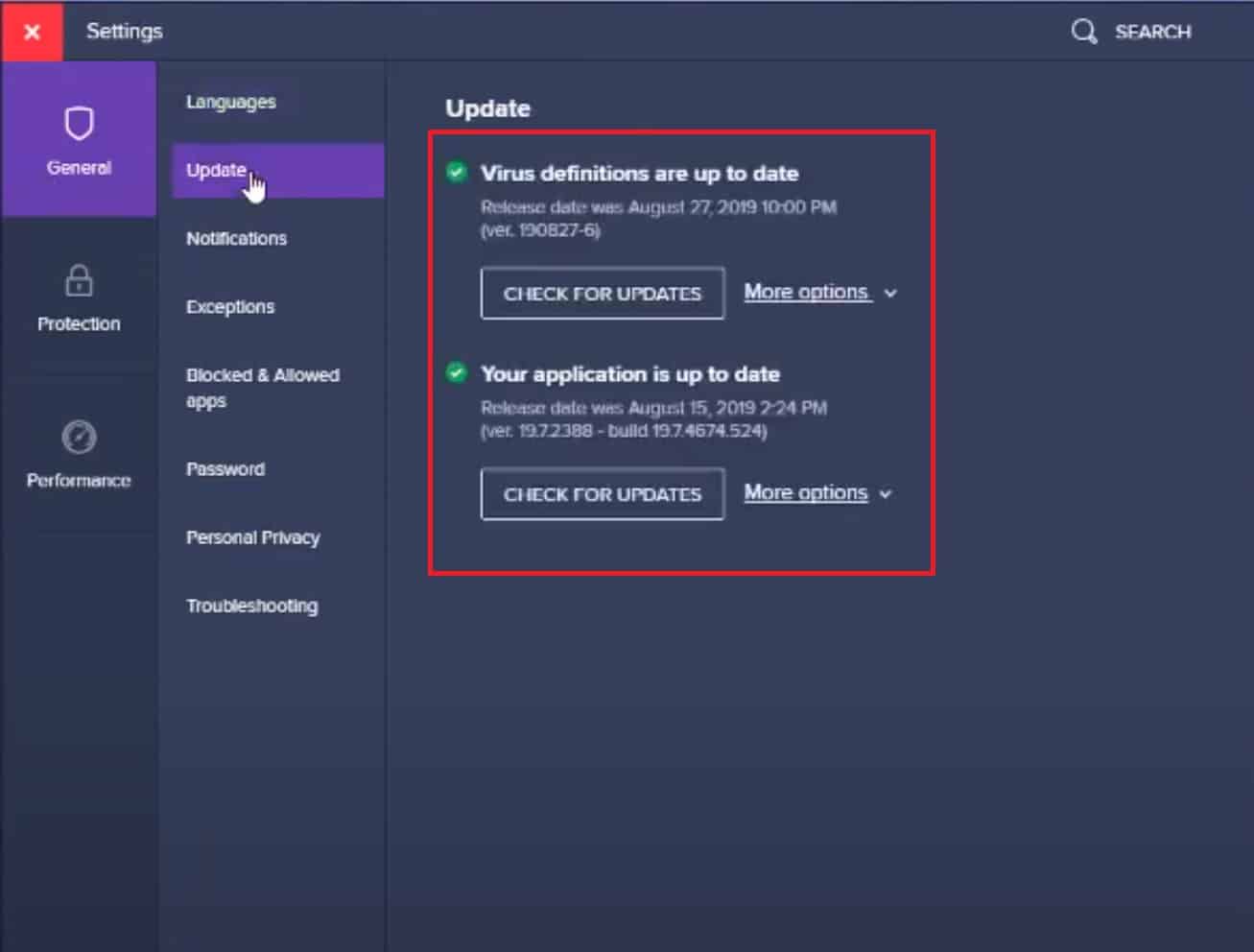Viewport: 1254px width, 952px height.
Task: Expand More options for application update
Action: click(x=818, y=492)
